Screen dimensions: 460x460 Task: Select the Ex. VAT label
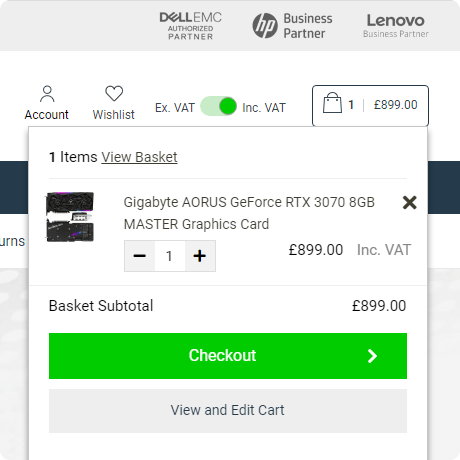(175, 108)
